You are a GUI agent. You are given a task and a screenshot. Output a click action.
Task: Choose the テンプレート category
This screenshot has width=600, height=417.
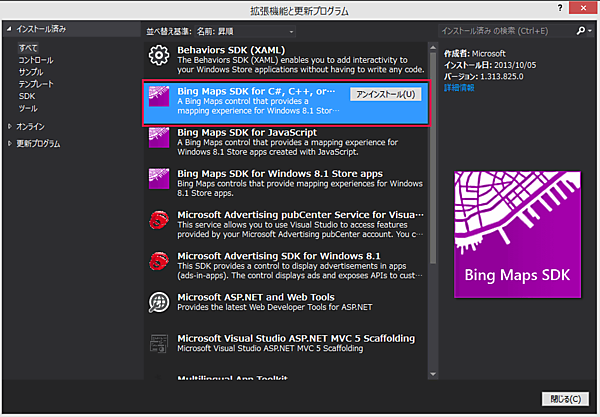(x=36, y=84)
